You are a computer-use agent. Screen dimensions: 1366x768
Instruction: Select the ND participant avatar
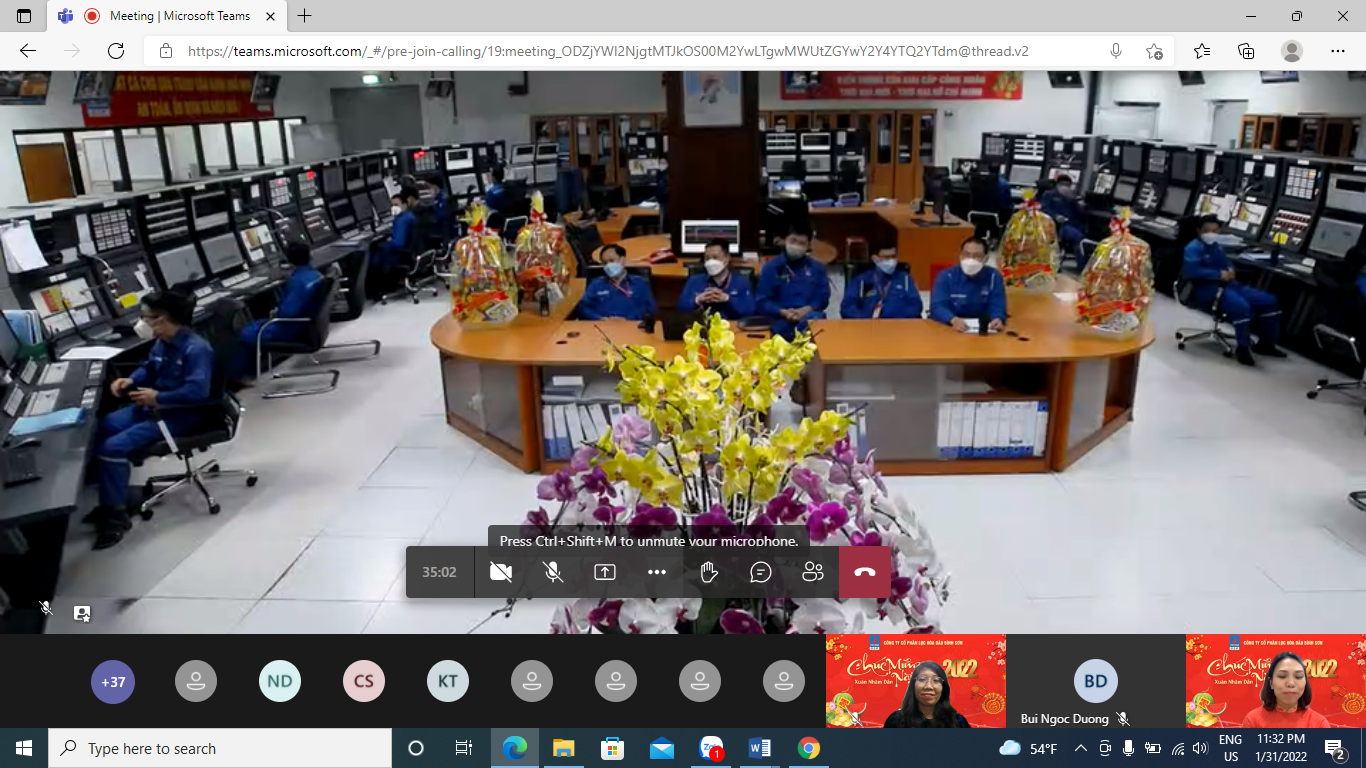(280, 682)
